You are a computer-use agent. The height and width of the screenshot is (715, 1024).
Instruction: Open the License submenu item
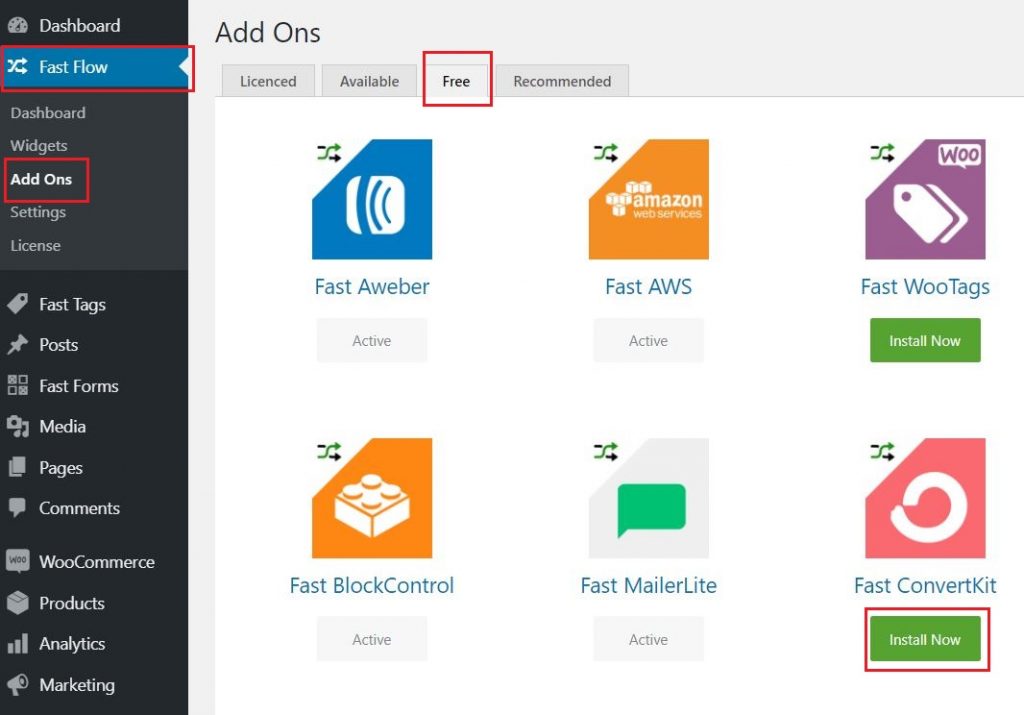[35, 246]
